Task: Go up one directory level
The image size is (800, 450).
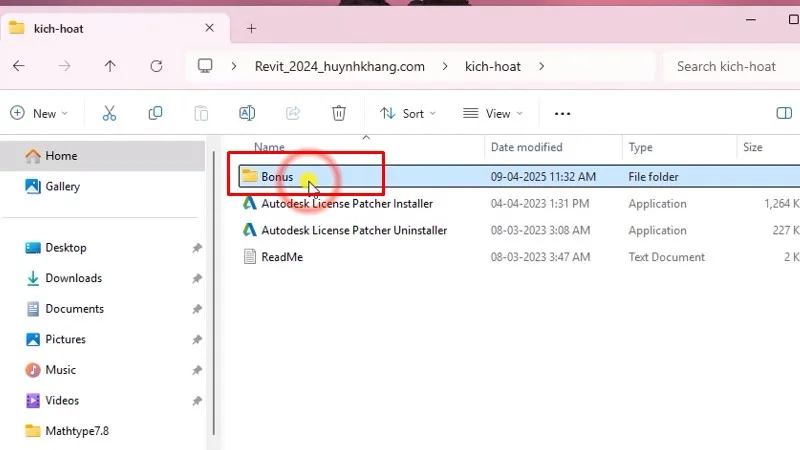Action: pyautogui.click(x=110, y=66)
